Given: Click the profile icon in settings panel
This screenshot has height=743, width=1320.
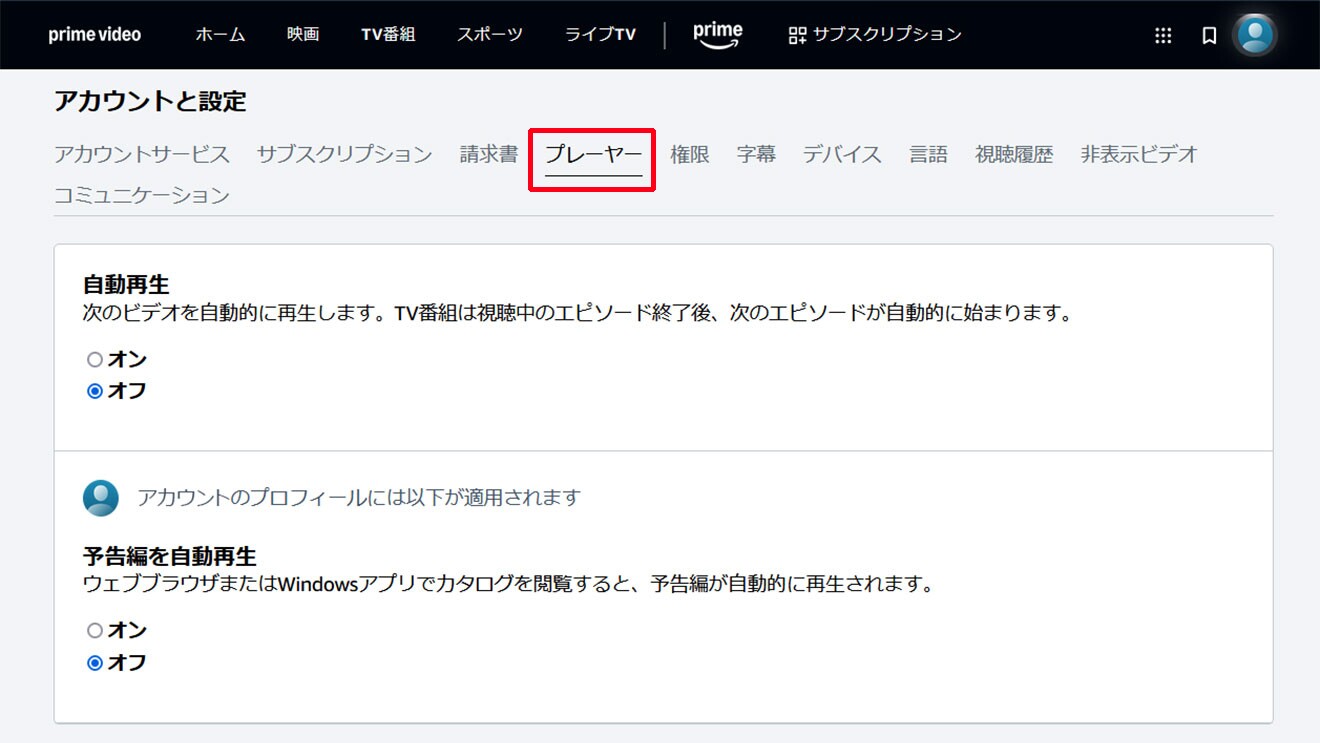Looking at the screenshot, I should (x=101, y=497).
